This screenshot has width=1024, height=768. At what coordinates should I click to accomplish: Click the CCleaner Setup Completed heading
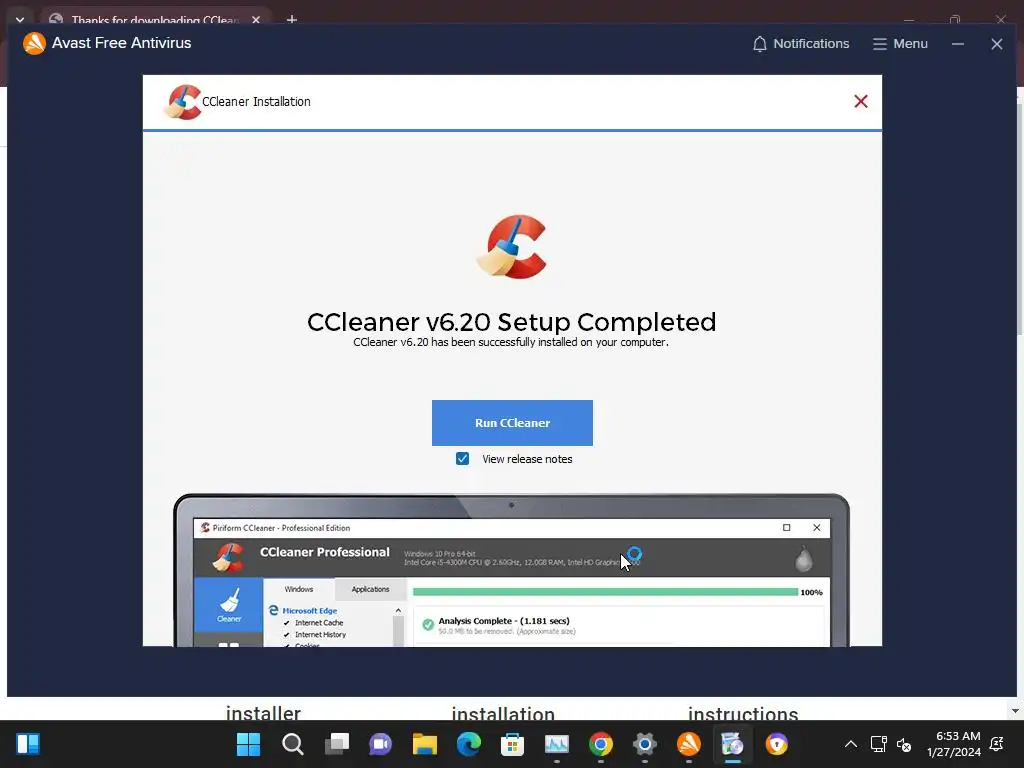(x=511, y=321)
